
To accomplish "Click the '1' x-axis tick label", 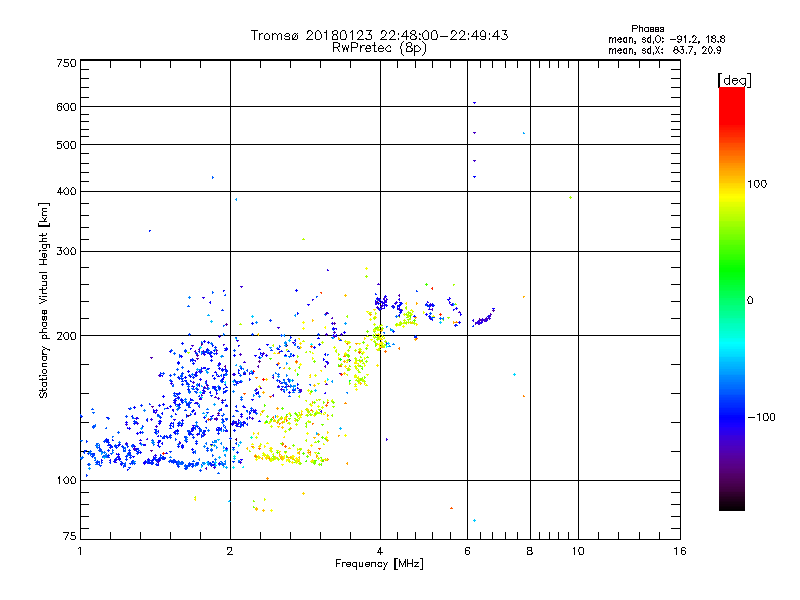I will coord(80,551).
